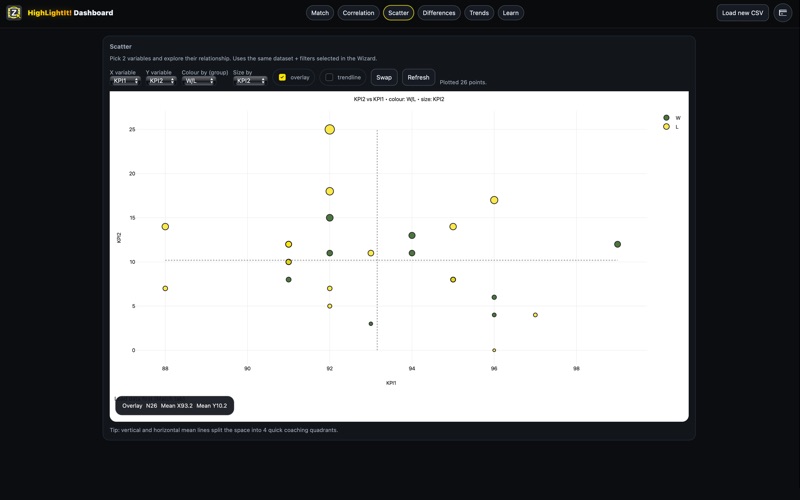Click the KPI1 x-axis label
800x500 pixels.
(391, 383)
